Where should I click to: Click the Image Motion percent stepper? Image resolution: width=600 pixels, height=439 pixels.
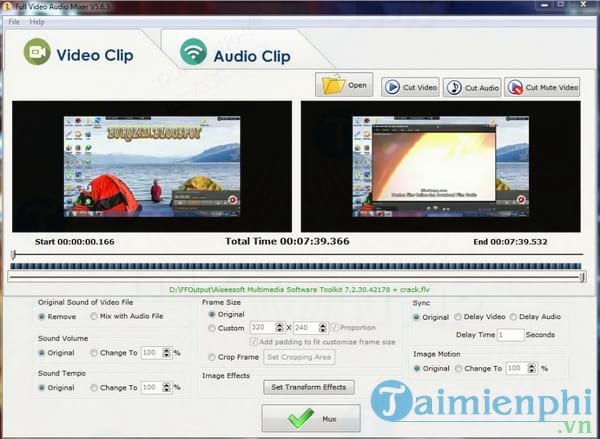point(532,369)
